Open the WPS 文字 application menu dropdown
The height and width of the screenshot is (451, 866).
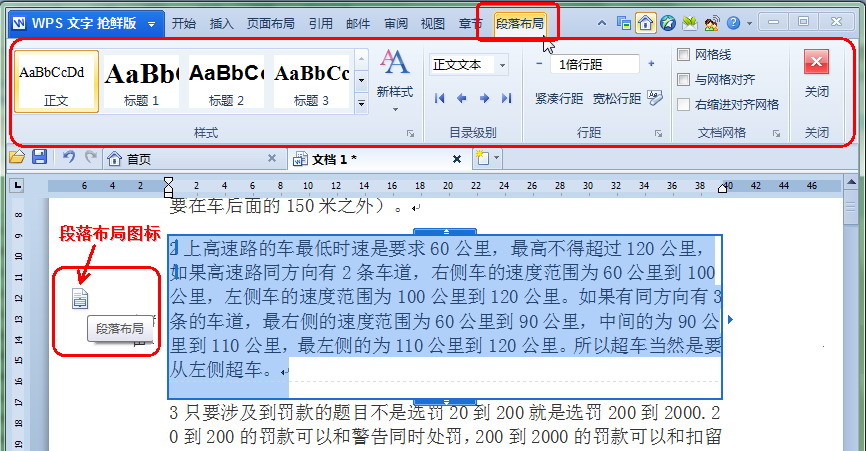click(x=151, y=22)
